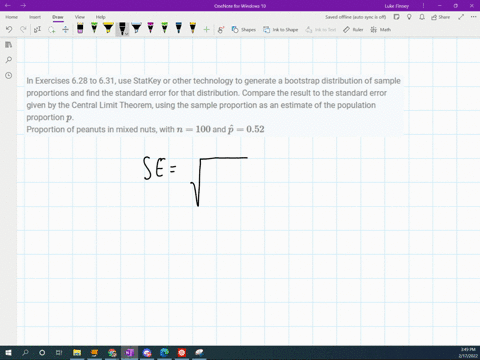Viewport: 480px width, 360px height.
Task: Open Microsoft Edge from the taskbar
Action: (164, 353)
